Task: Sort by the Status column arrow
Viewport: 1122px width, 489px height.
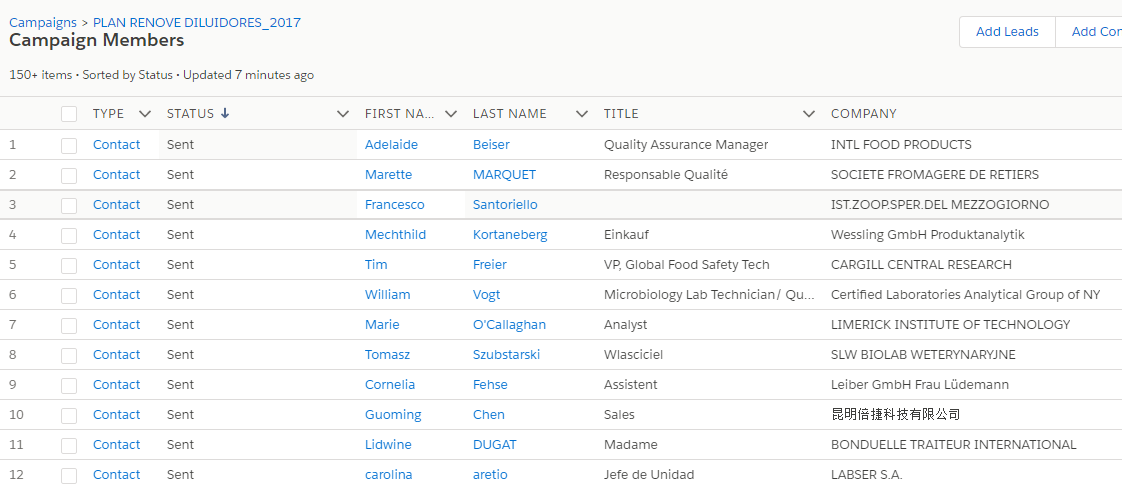Action: 225,113
